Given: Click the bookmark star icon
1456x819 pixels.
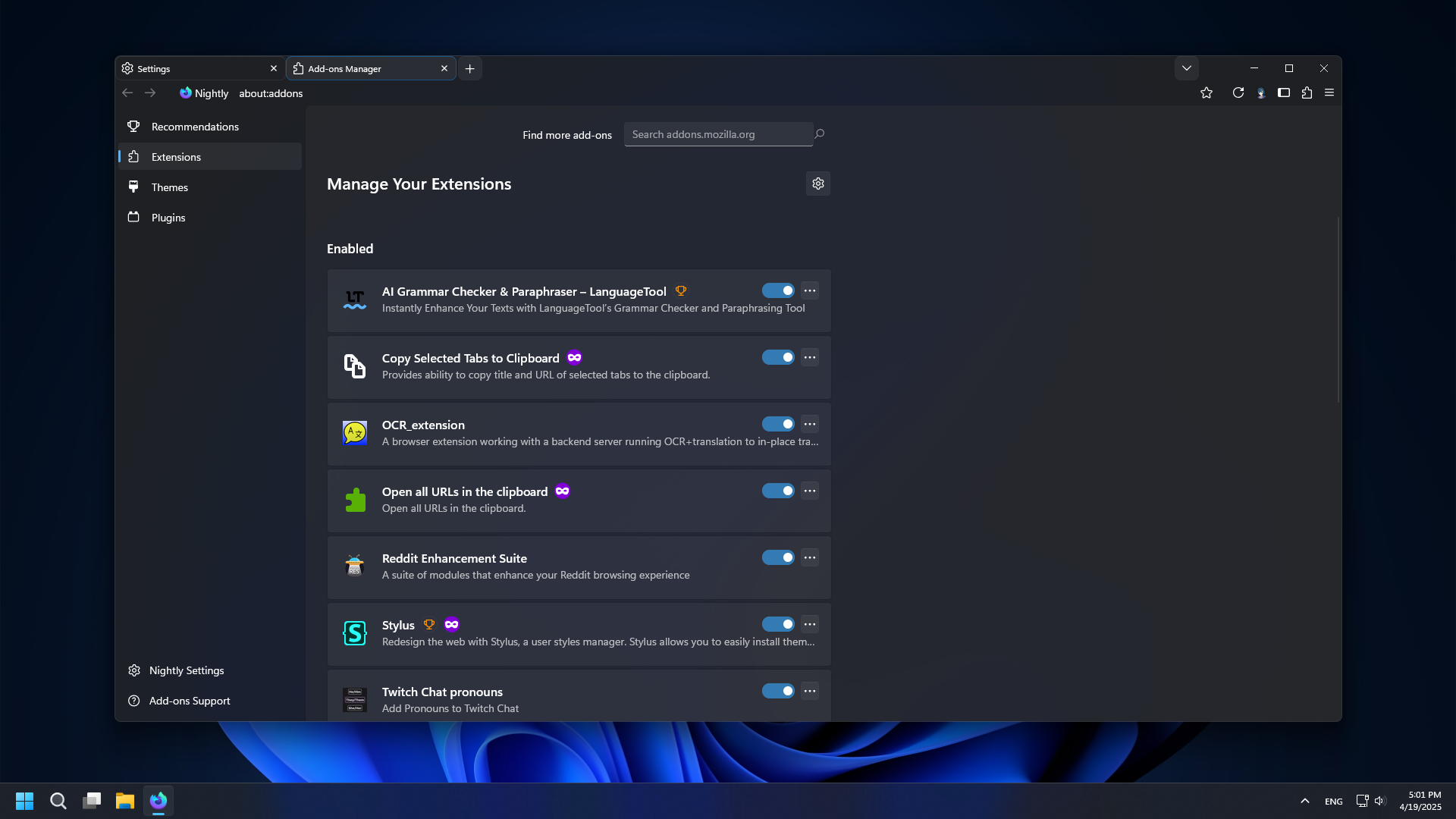Looking at the screenshot, I should [1207, 93].
